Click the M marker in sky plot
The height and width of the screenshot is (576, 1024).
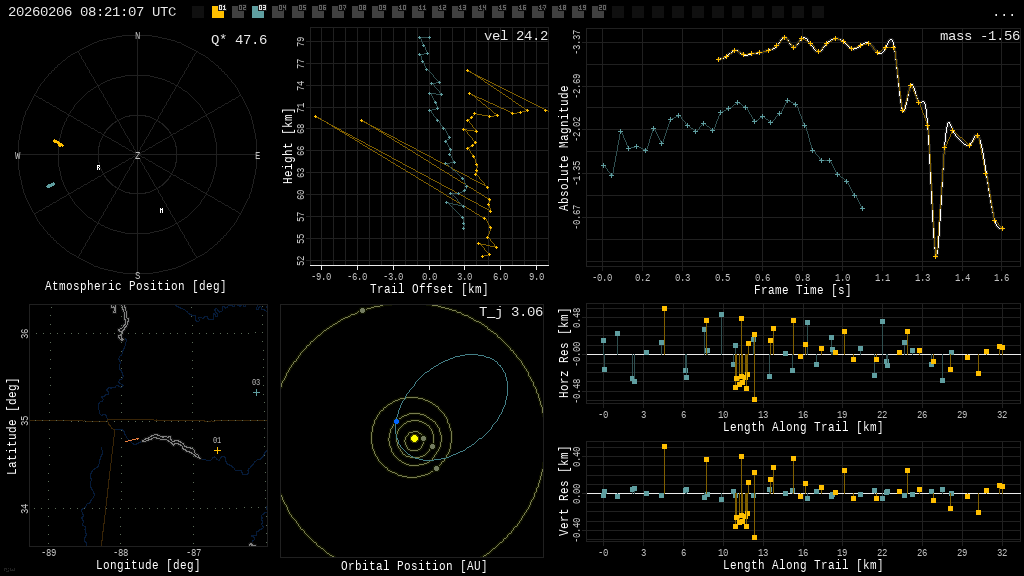tap(161, 211)
